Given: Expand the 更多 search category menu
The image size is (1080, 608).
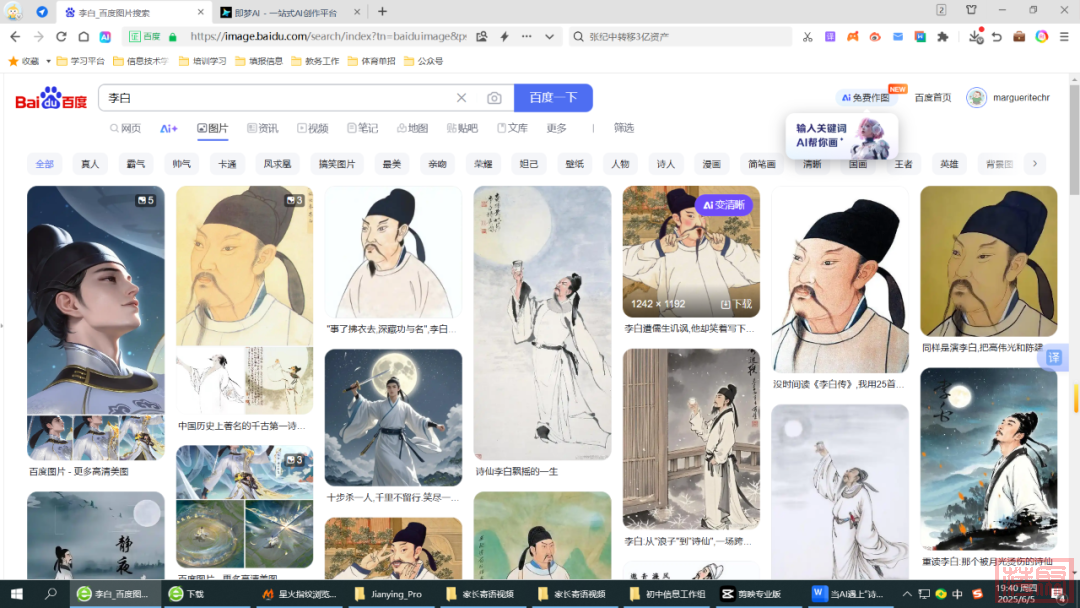Looking at the screenshot, I should (557, 128).
